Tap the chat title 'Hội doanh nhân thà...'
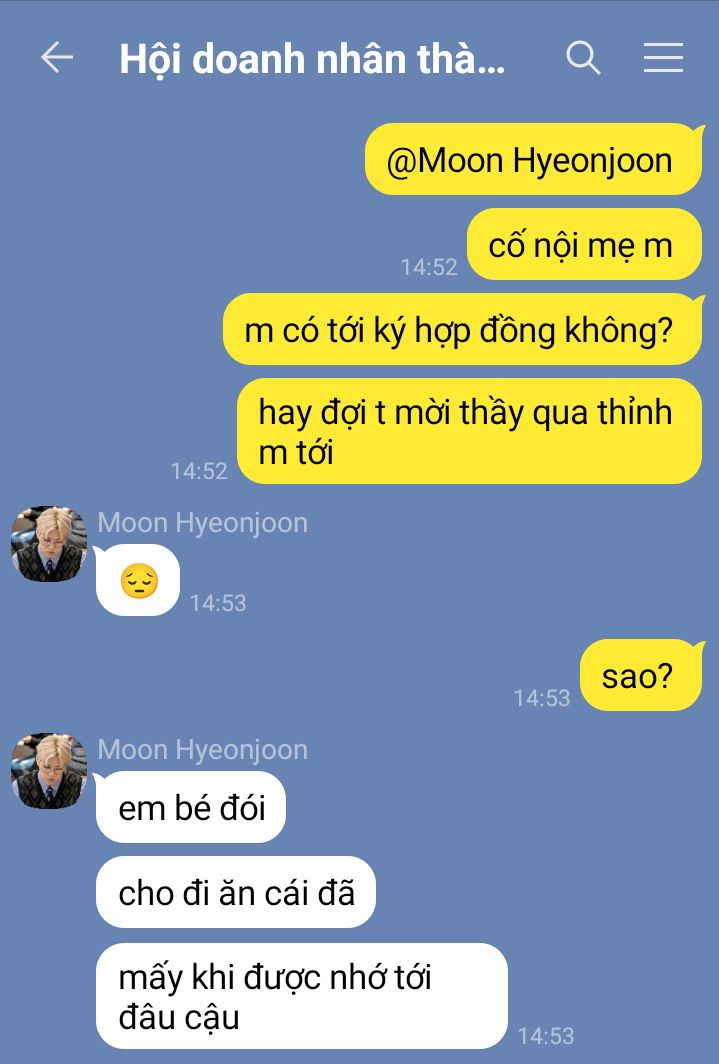Screen dimensions: 719x1064 [312, 59]
